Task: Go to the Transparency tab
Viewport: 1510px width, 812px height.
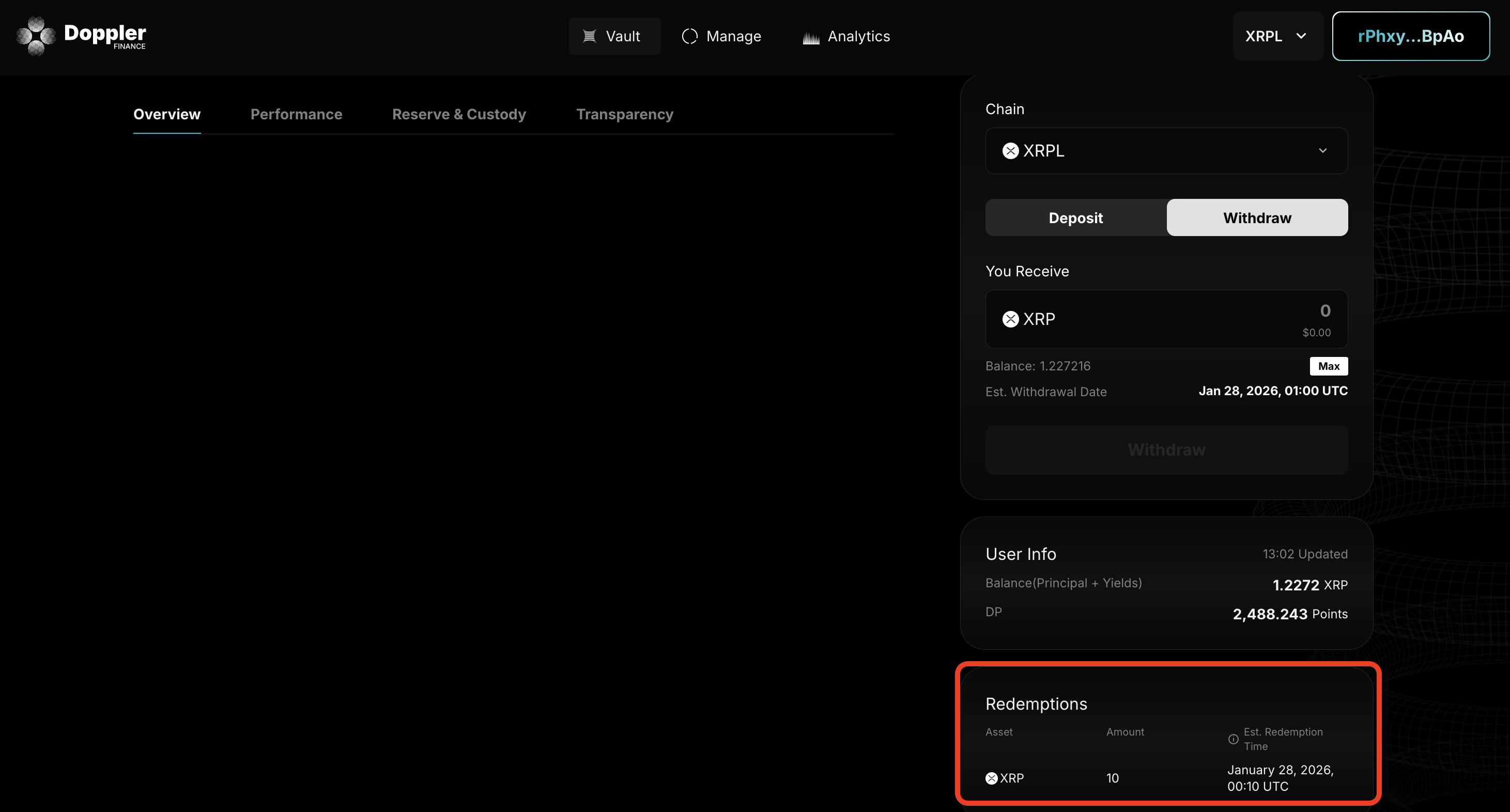Action: [624, 114]
